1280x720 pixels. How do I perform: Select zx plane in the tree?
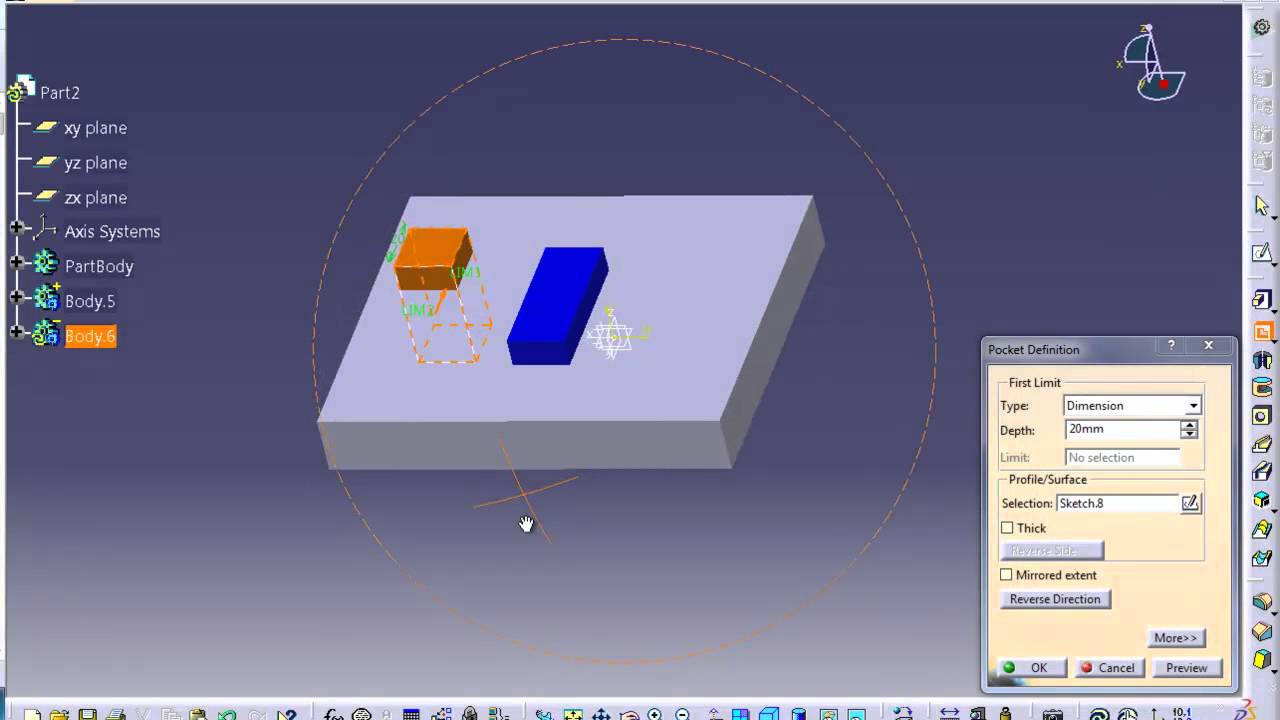click(95, 198)
